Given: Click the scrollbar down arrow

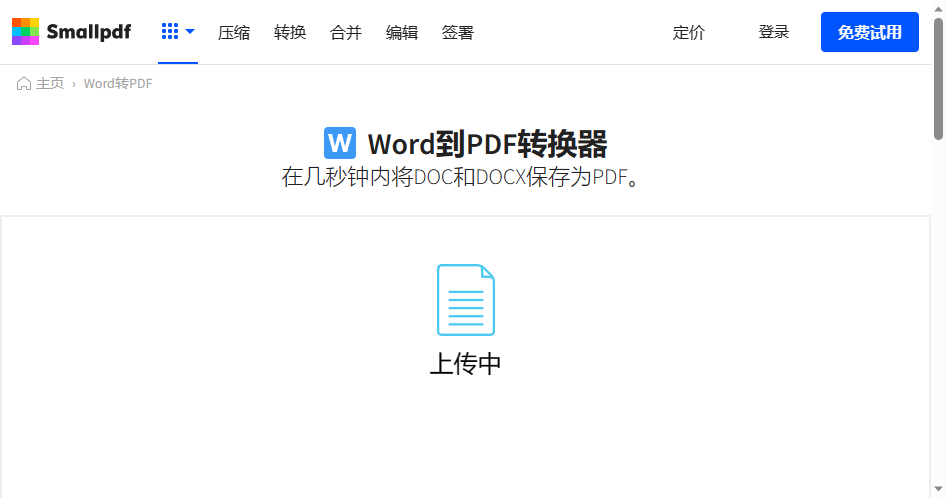Looking at the screenshot, I should pyautogui.click(x=938, y=490).
